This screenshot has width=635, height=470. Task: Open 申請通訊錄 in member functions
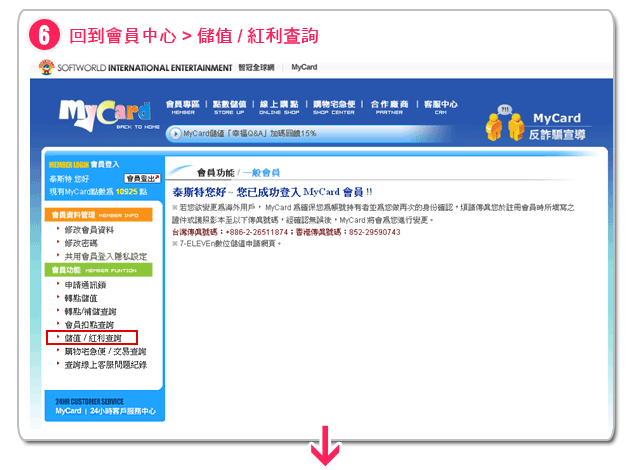85,285
